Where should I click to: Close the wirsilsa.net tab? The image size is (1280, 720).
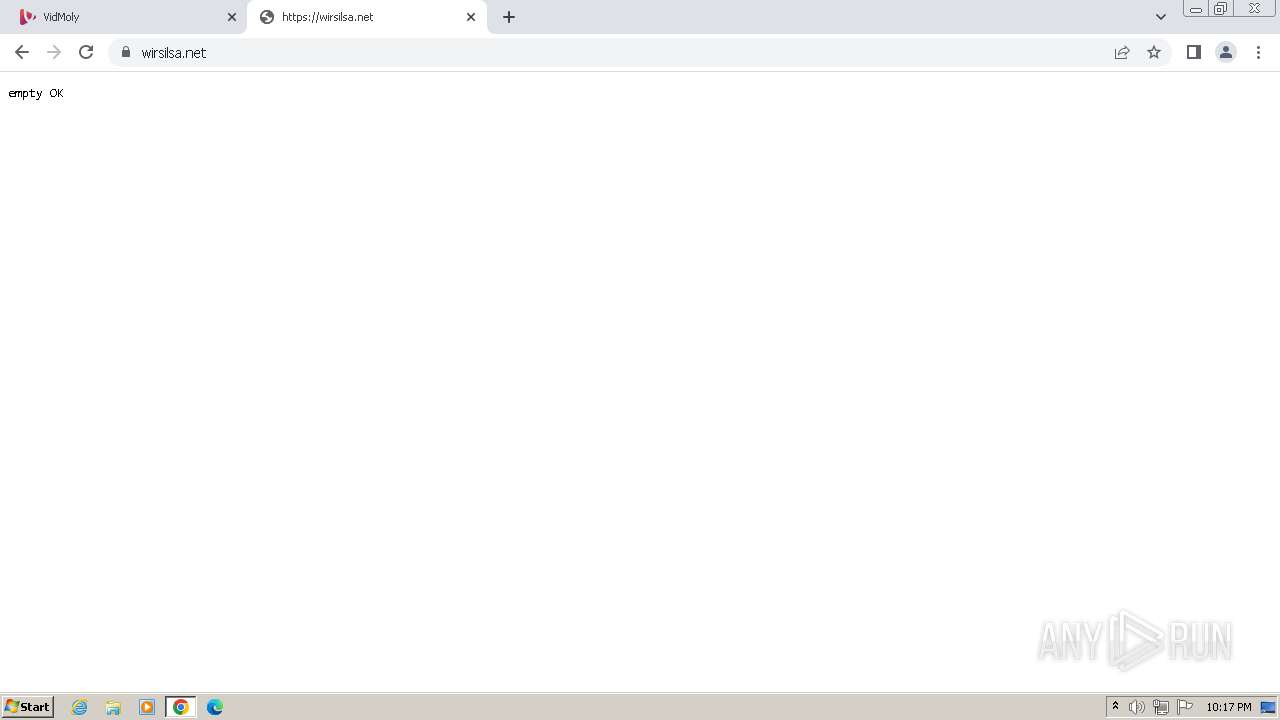coord(471,17)
